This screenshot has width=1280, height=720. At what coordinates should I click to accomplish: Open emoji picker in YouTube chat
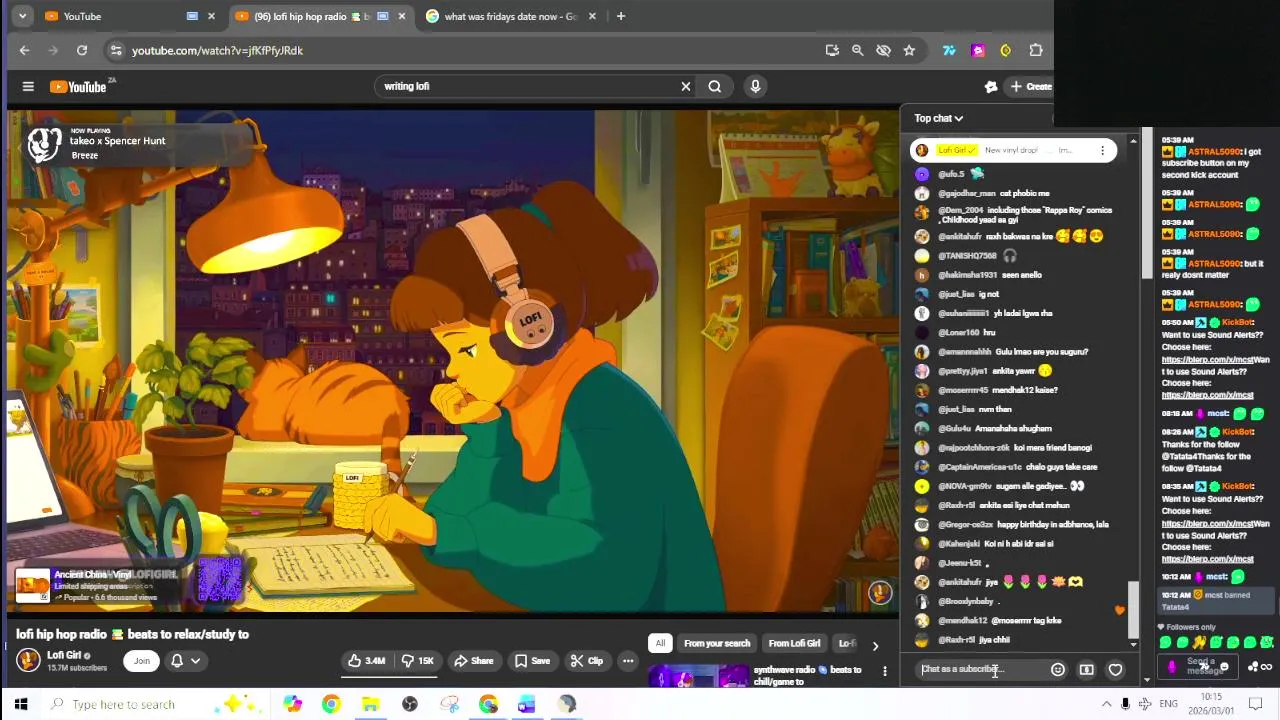1057,670
